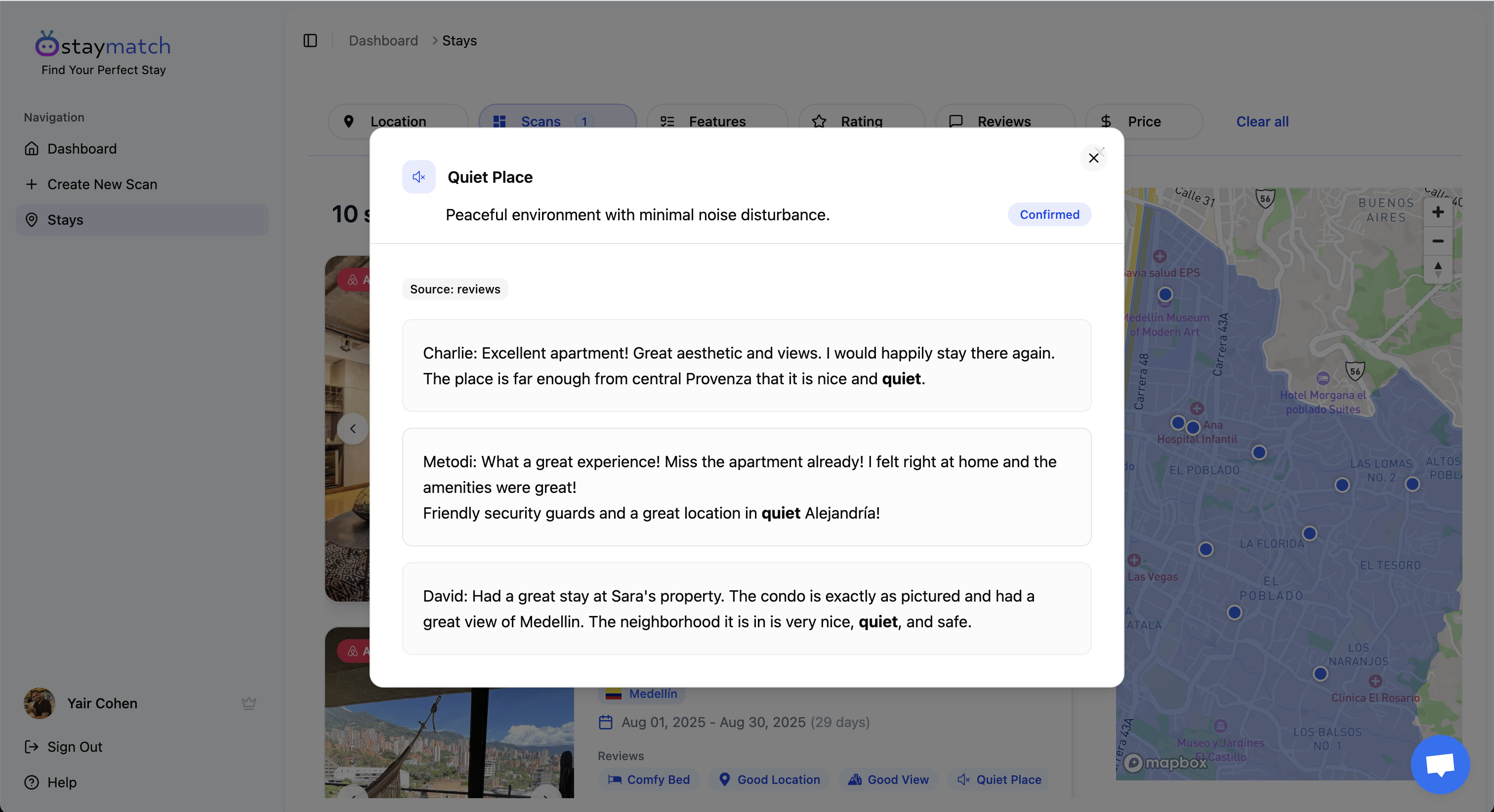This screenshot has width=1494, height=812.
Task: Click the Features list icon
Action: click(667, 121)
